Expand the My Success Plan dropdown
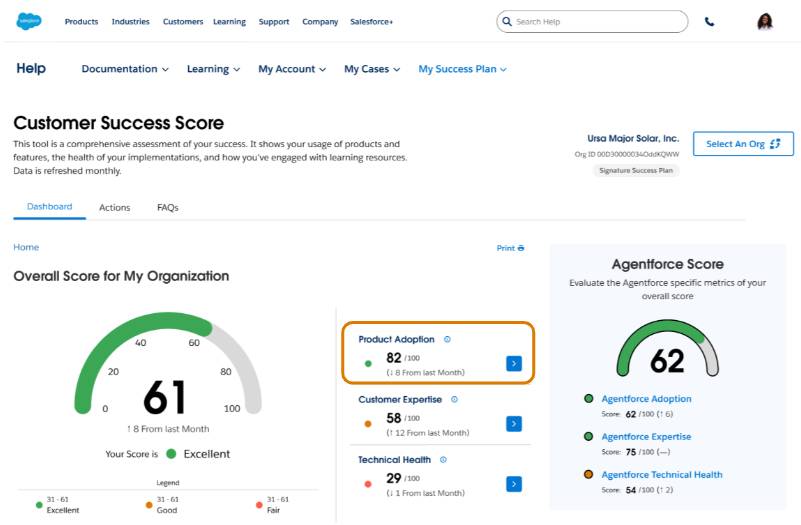This screenshot has width=801, height=525. 463,69
